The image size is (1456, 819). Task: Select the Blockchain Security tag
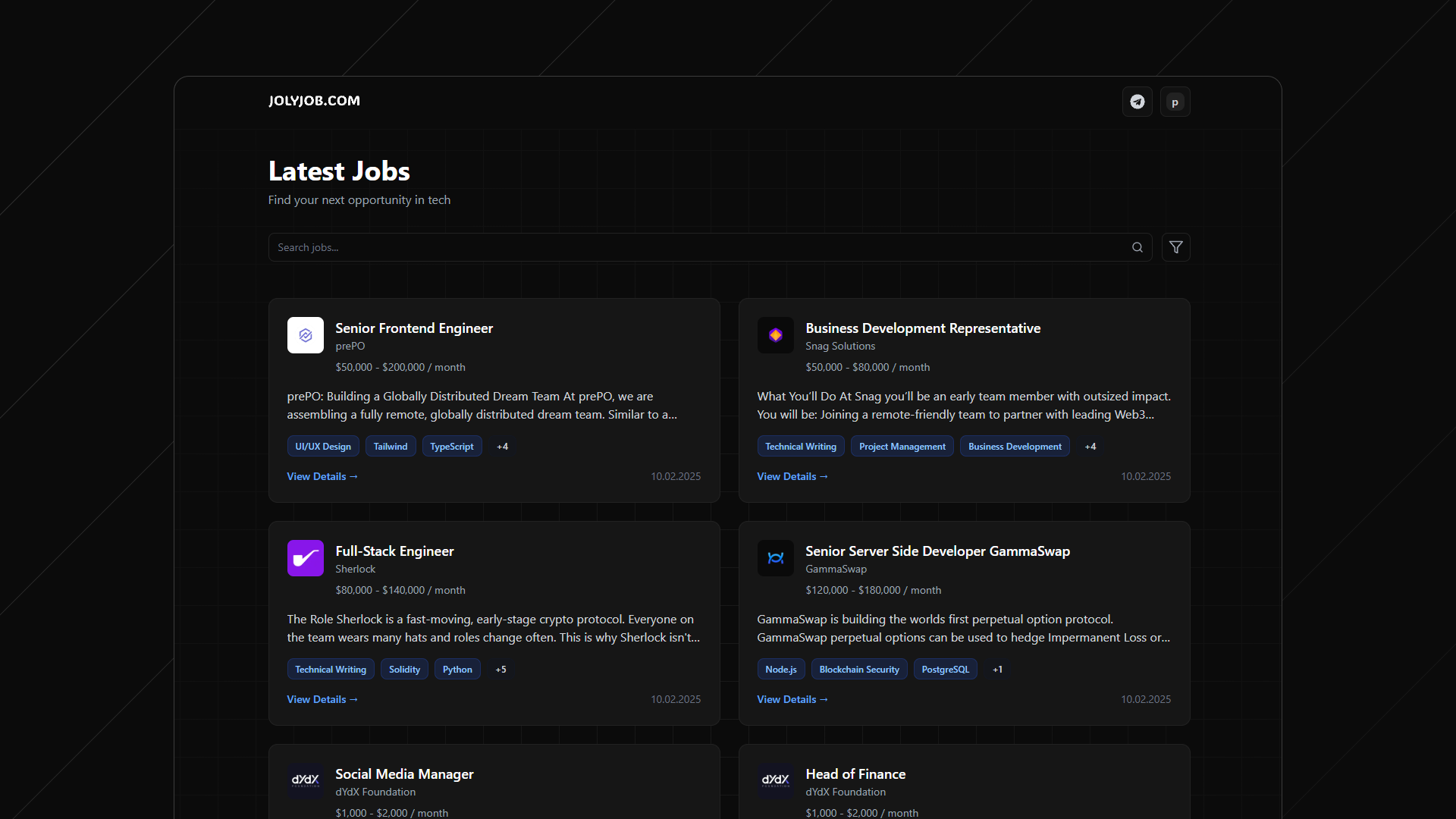[859, 670]
